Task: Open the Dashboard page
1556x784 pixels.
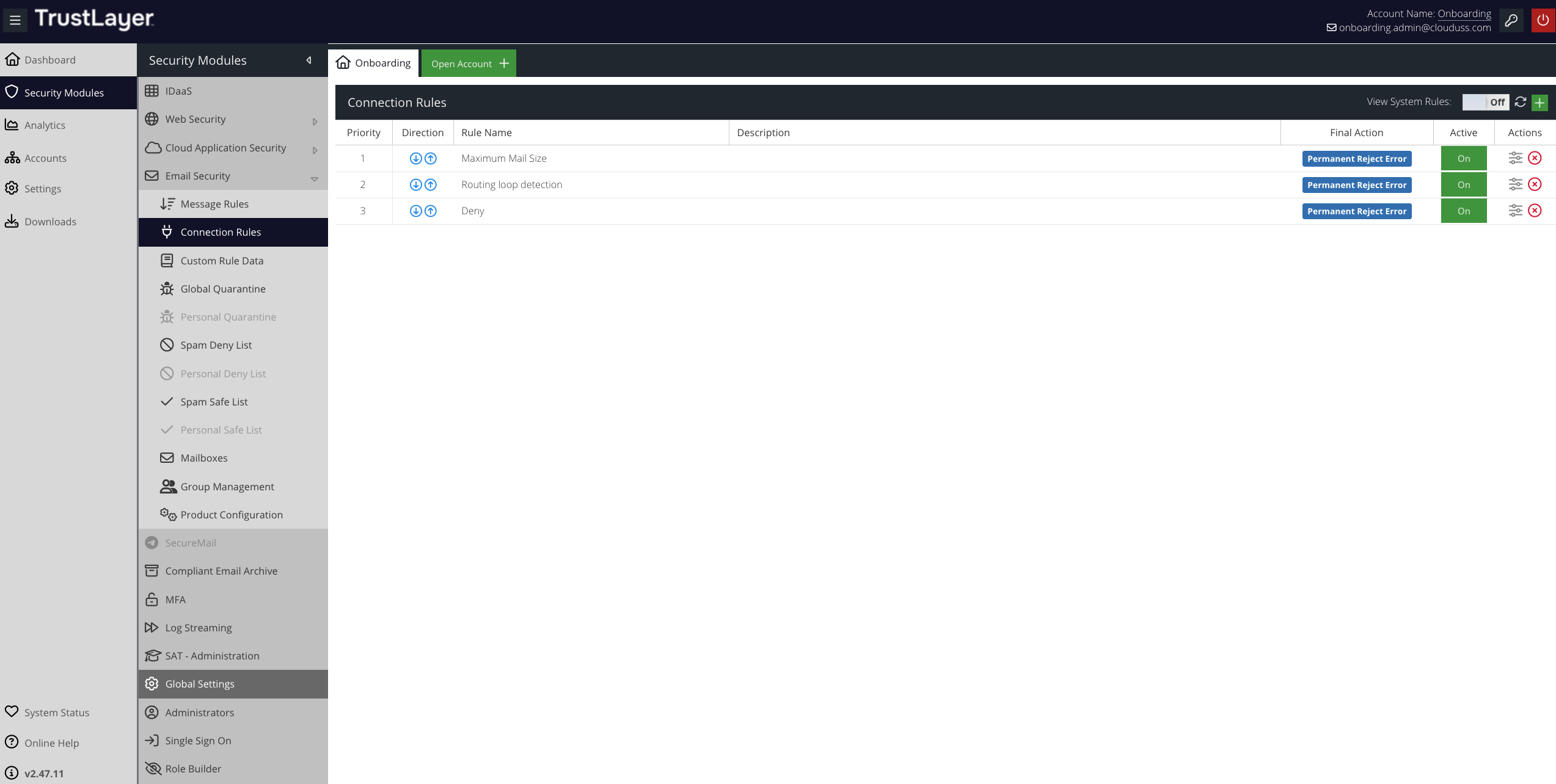Action: [x=68, y=60]
